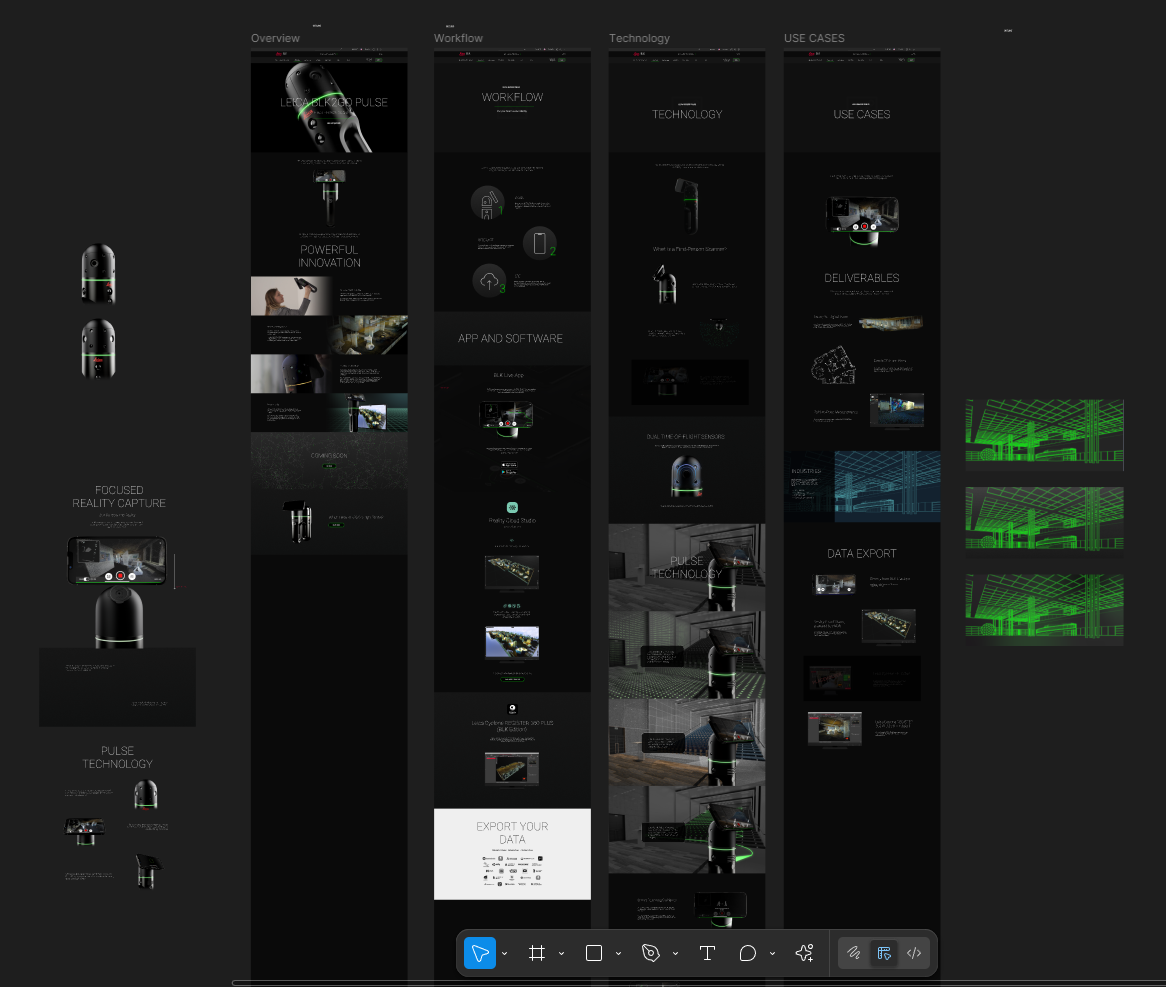Select the Rectangle shape tool
The image size is (1166, 987).
click(x=594, y=953)
